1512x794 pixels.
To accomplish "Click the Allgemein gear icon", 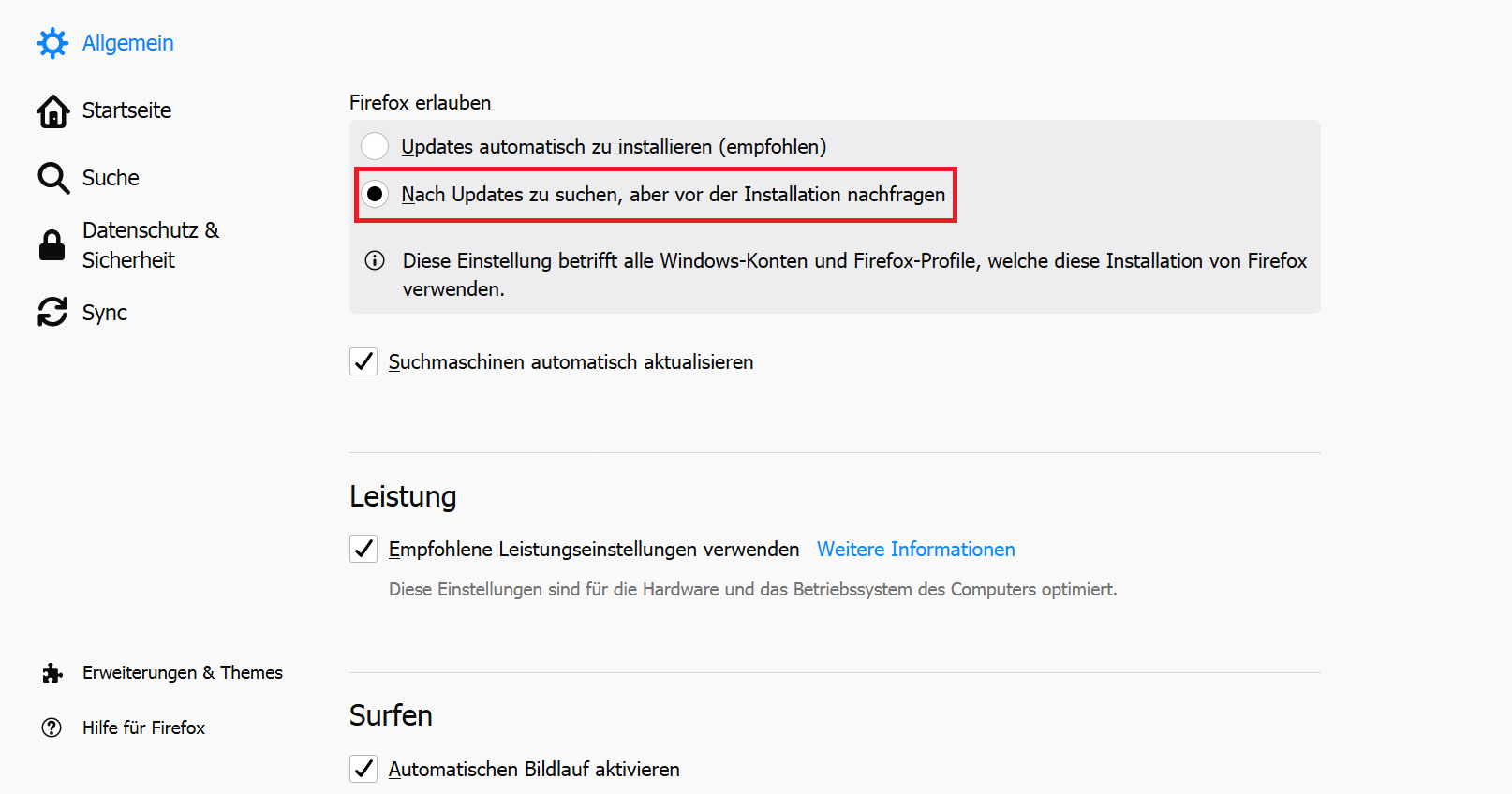I will 52,43.
